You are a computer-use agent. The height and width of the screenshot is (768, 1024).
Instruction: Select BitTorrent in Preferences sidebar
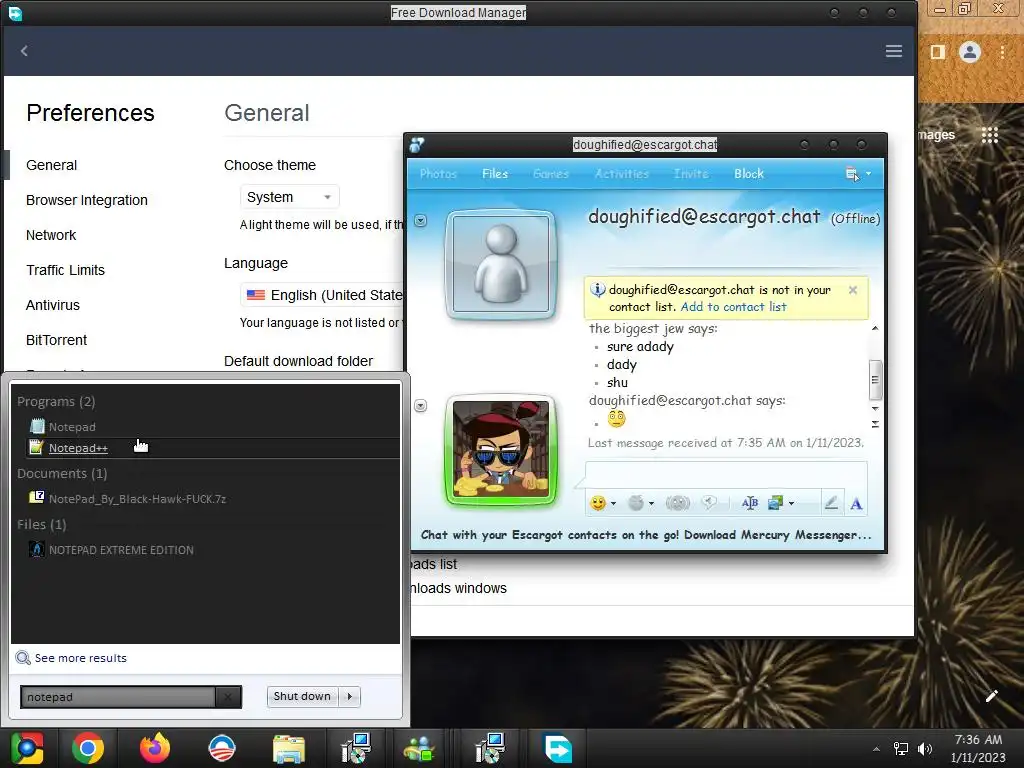pyautogui.click(x=56, y=340)
